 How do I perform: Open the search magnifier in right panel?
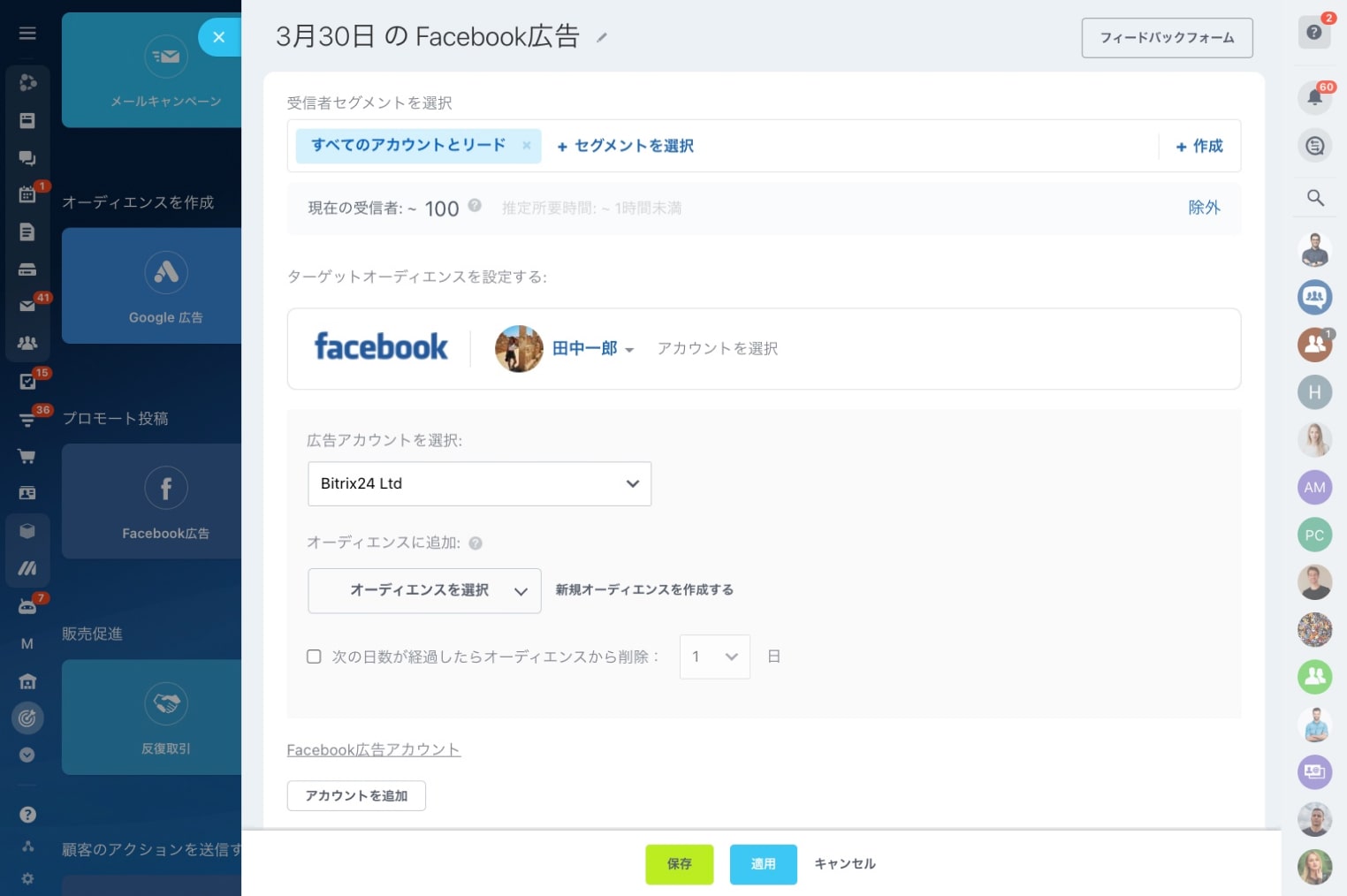pos(1315,198)
